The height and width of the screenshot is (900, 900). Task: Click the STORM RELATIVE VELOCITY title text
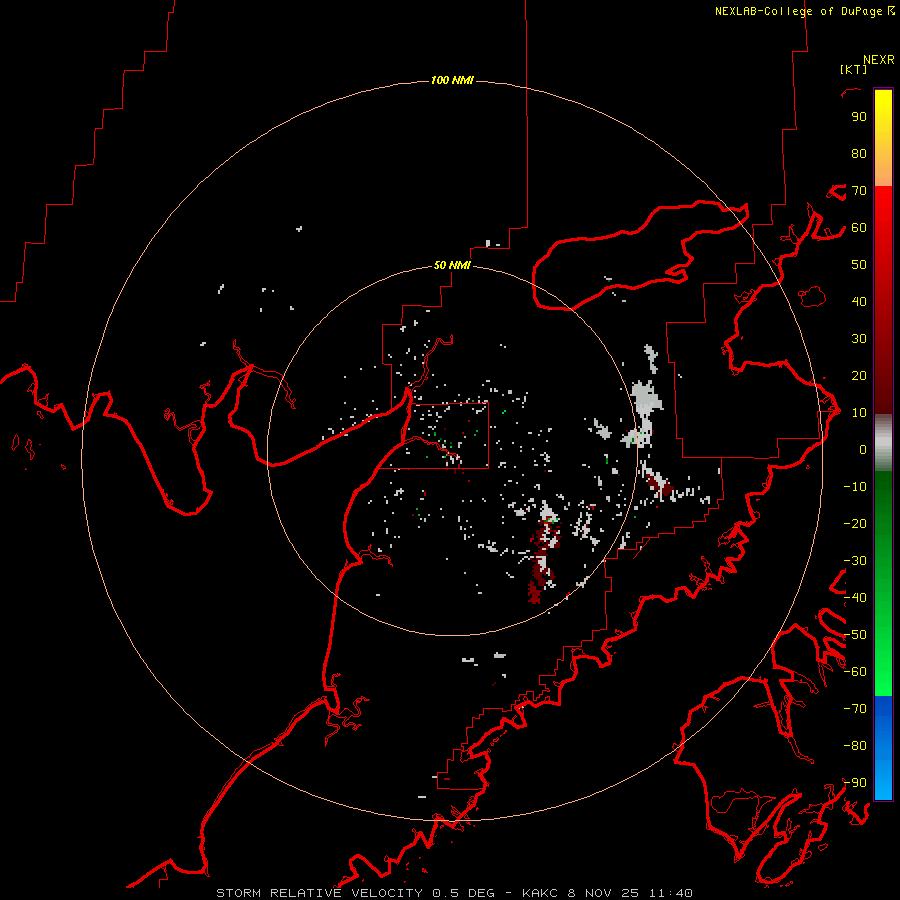(319, 893)
